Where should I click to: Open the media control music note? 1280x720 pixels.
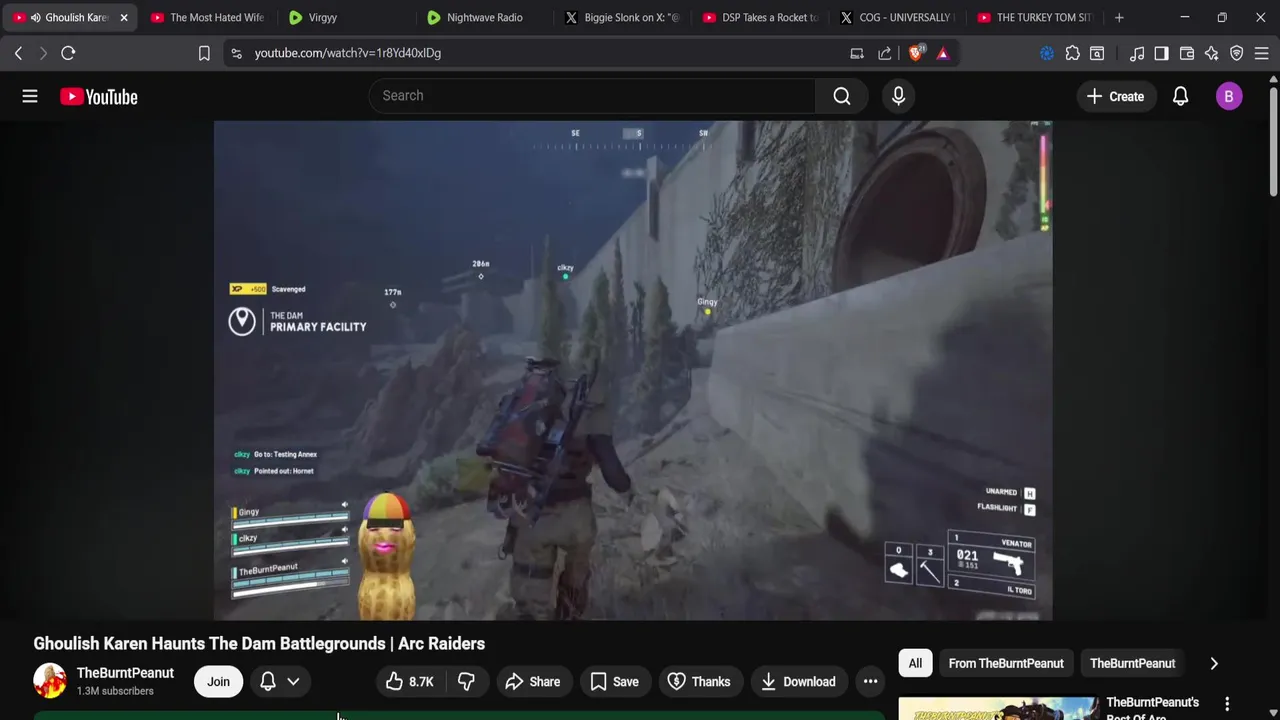pyautogui.click(x=1137, y=53)
